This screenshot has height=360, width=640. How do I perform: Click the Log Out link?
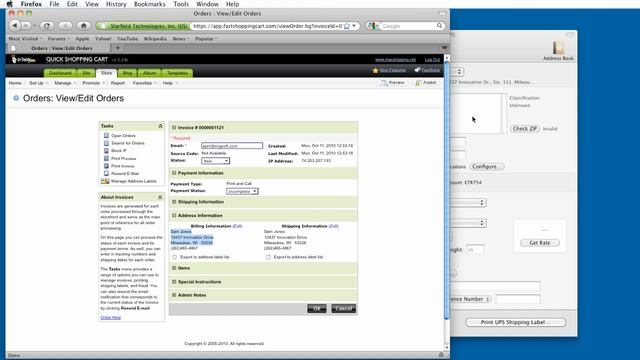[x=432, y=60]
